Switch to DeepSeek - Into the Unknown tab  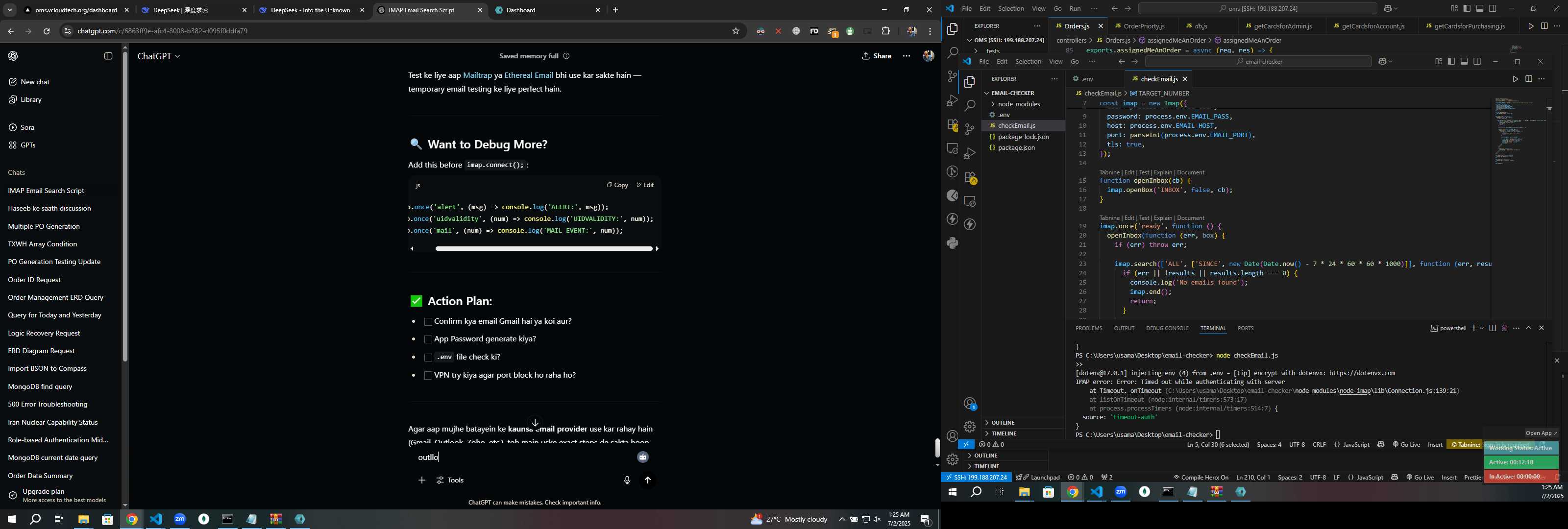click(x=311, y=10)
